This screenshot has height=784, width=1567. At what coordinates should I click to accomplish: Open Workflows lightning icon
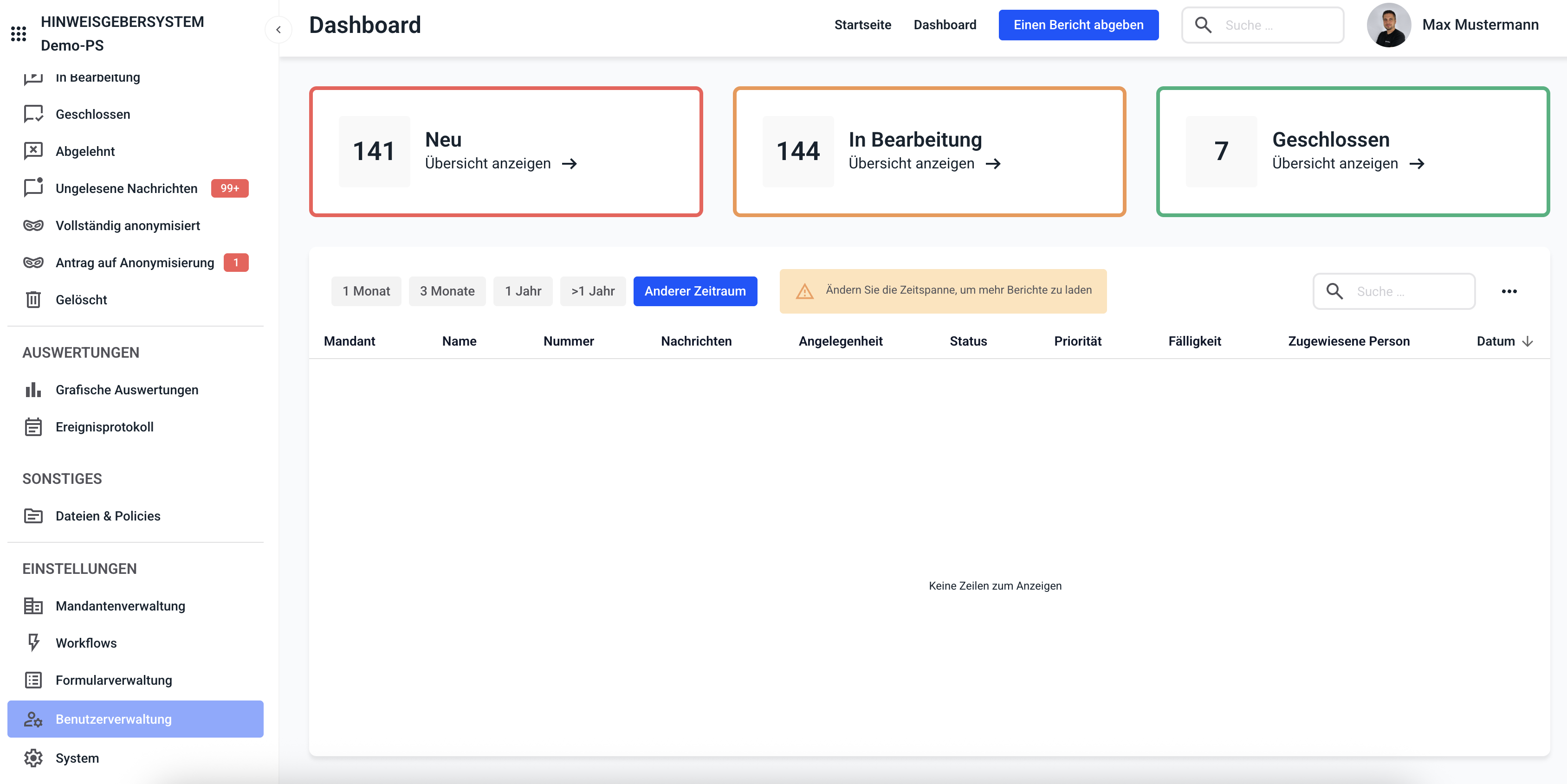click(33, 643)
